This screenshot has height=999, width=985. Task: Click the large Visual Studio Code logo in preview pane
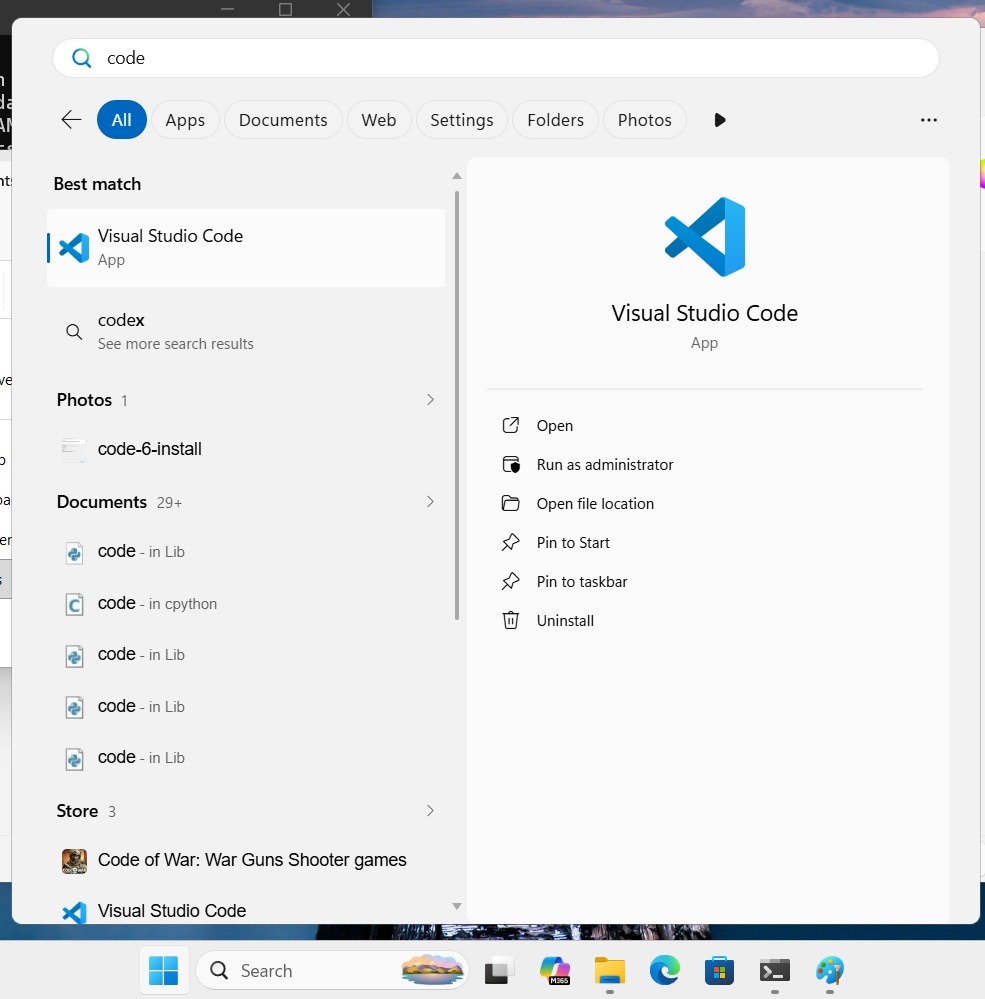tap(705, 237)
